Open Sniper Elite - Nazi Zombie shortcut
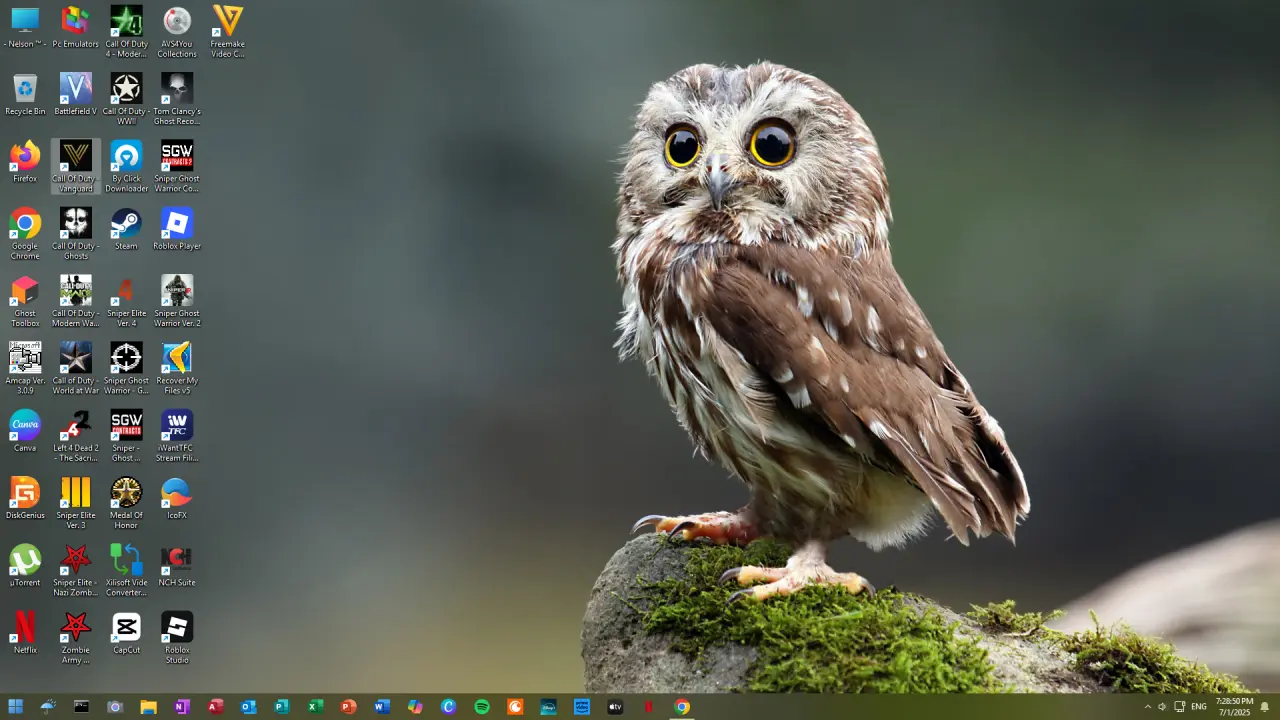The image size is (1280, 720). tap(76, 570)
